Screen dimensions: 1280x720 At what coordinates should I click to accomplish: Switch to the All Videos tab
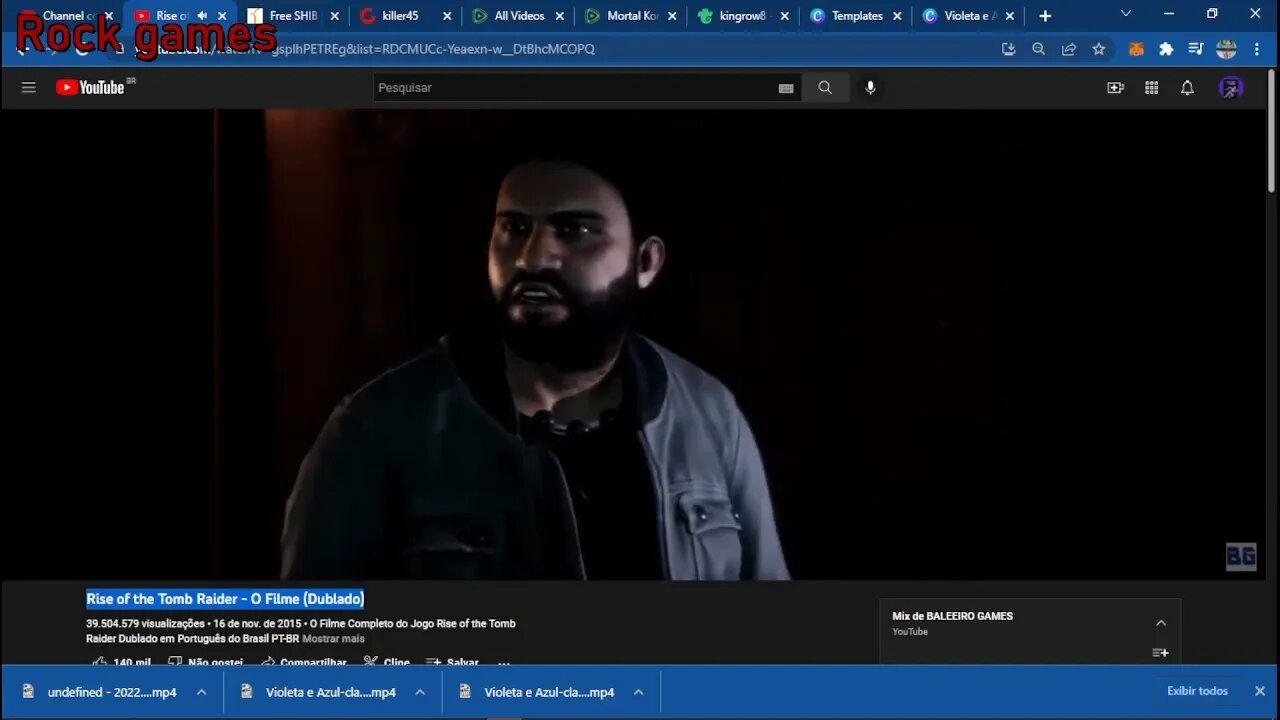point(518,16)
